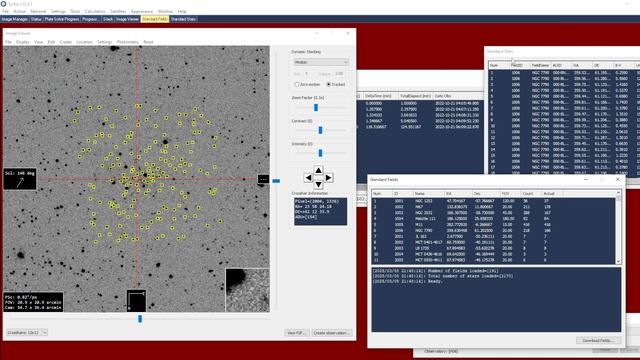Adjust the Contrast slider
The image size is (640, 360).
coord(320,130)
